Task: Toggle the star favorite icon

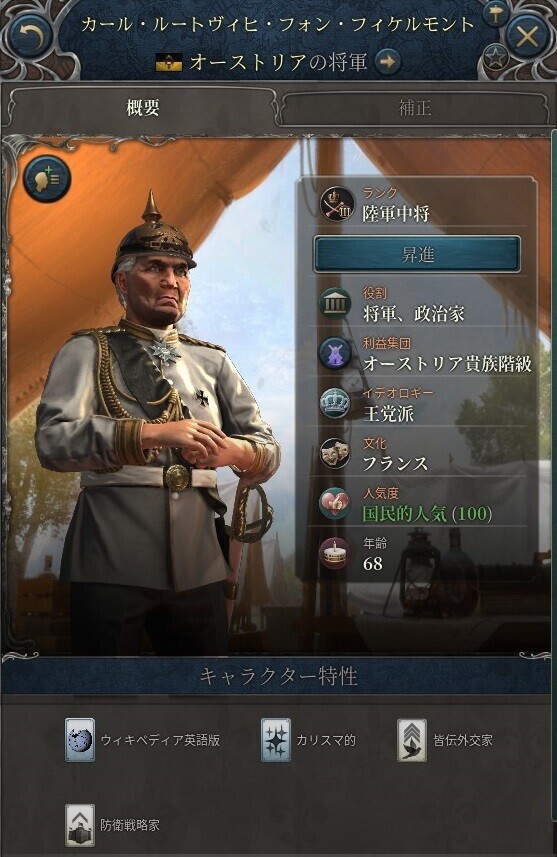Action: point(495,57)
